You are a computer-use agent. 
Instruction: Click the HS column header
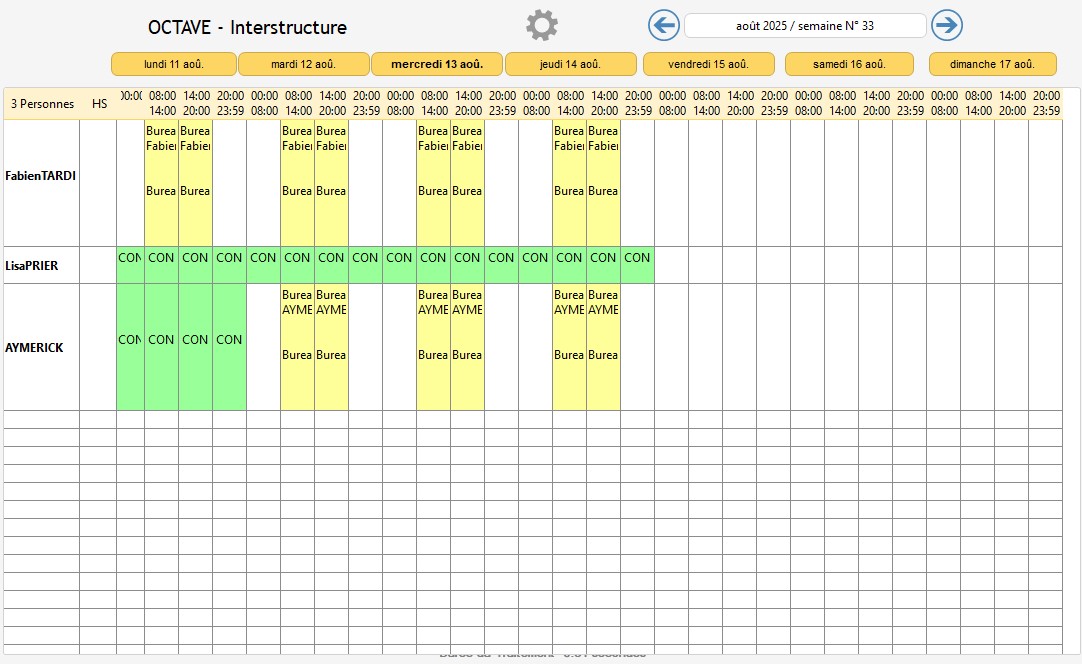(x=99, y=104)
